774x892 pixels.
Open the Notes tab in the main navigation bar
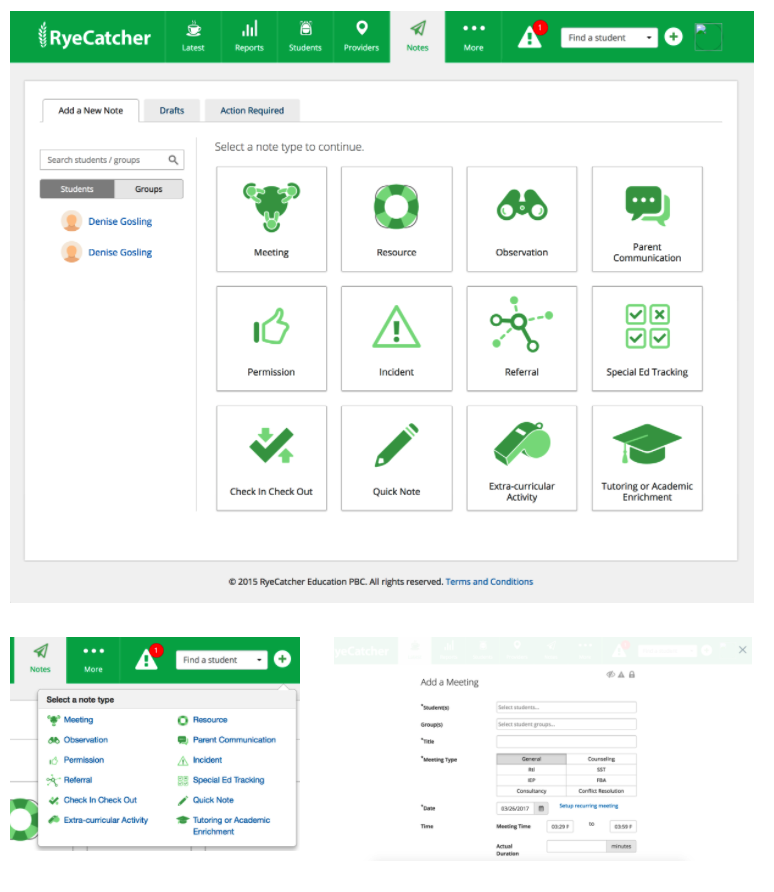[x=417, y=37]
